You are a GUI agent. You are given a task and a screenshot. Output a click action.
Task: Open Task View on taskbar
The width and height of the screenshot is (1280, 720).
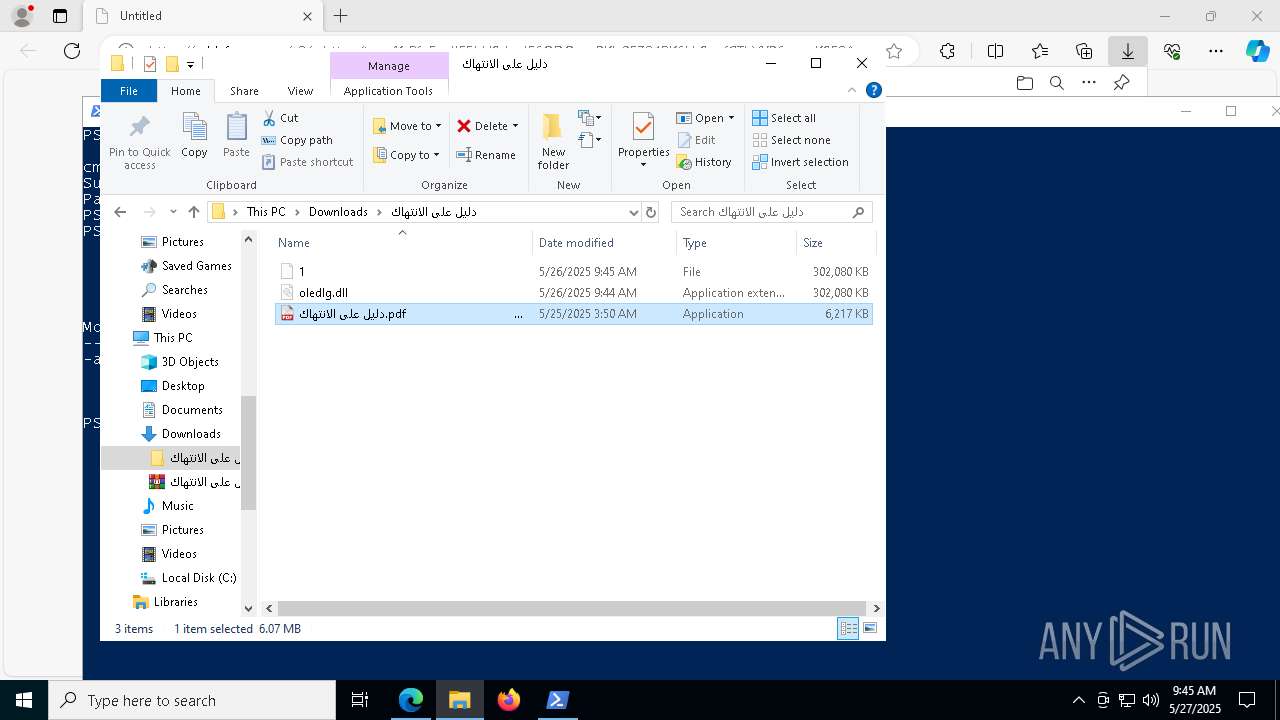pos(360,700)
